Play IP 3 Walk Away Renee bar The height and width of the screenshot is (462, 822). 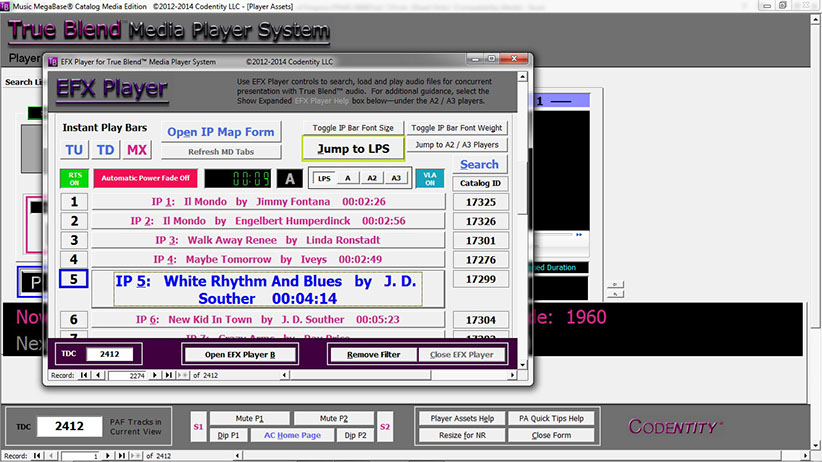coord(267,240)
